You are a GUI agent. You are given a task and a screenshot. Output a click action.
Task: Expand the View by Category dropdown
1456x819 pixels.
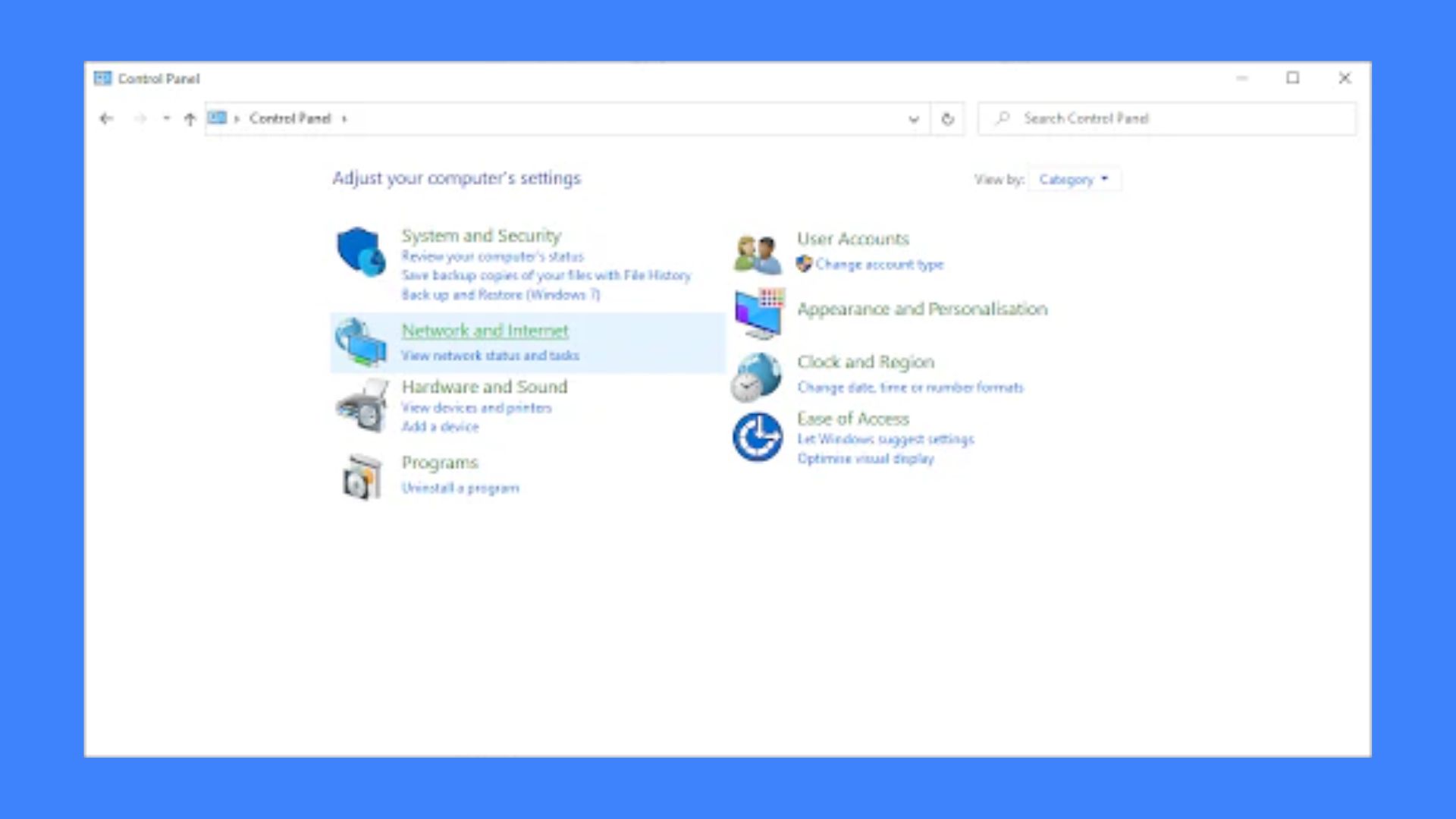tap(1074, 180)
